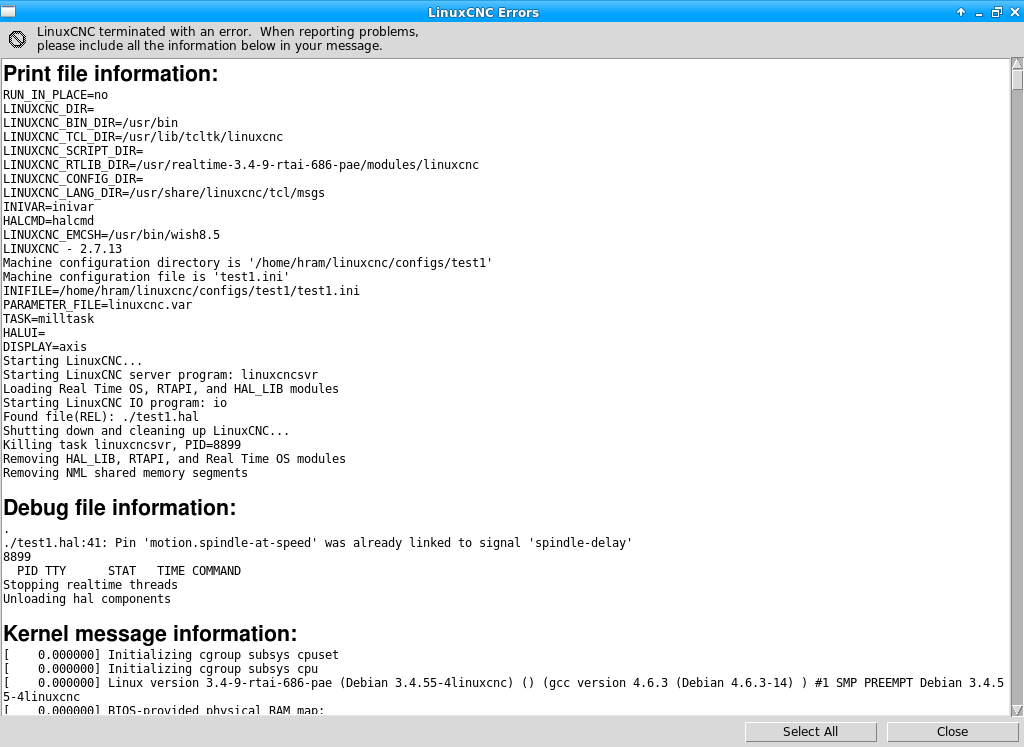Screen dimensions: 1024x747
Task: Click the 'Found file(REL): ./test1.hal' line
Action: point(101,417)
